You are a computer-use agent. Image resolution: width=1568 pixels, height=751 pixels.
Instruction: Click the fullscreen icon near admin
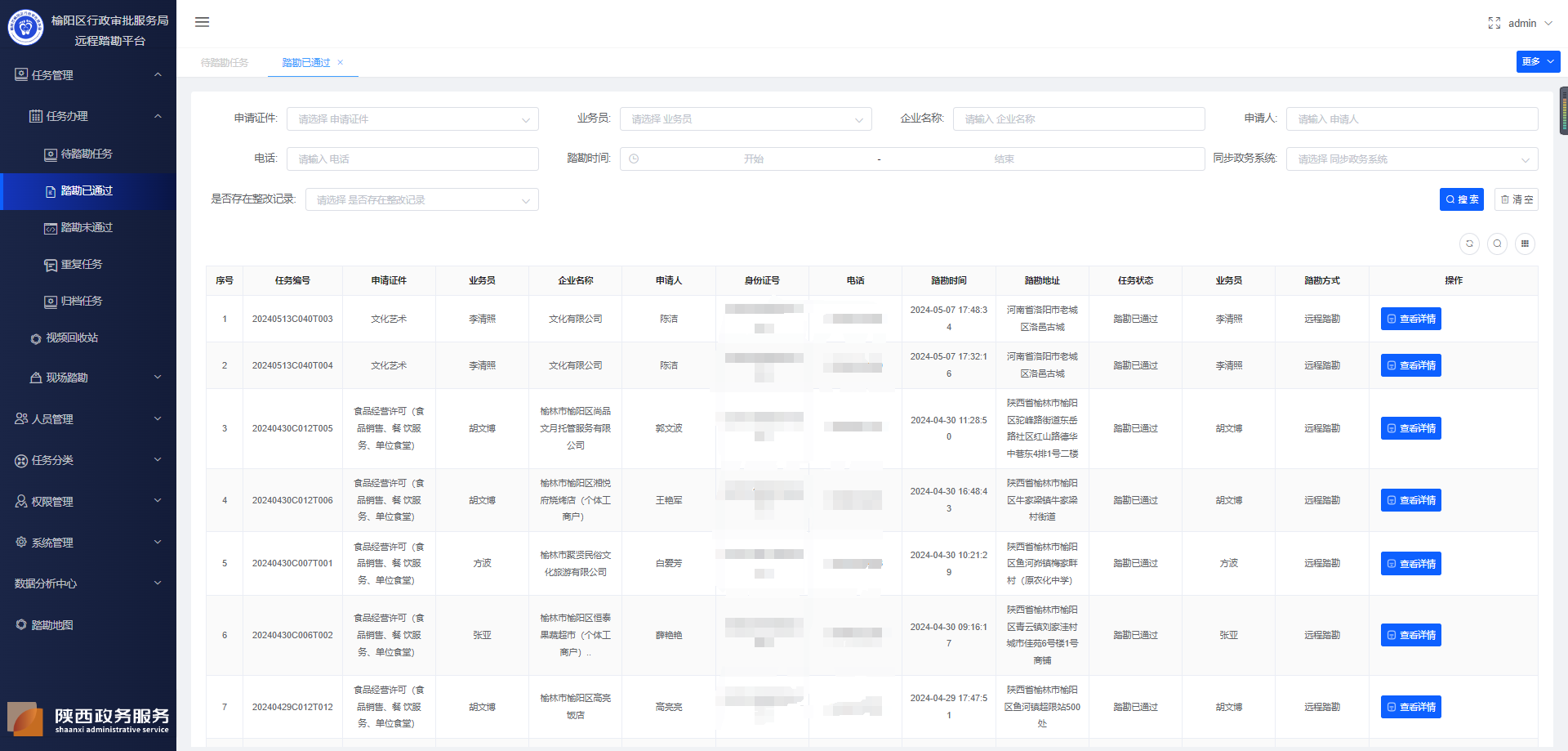tap(1494, 23)
